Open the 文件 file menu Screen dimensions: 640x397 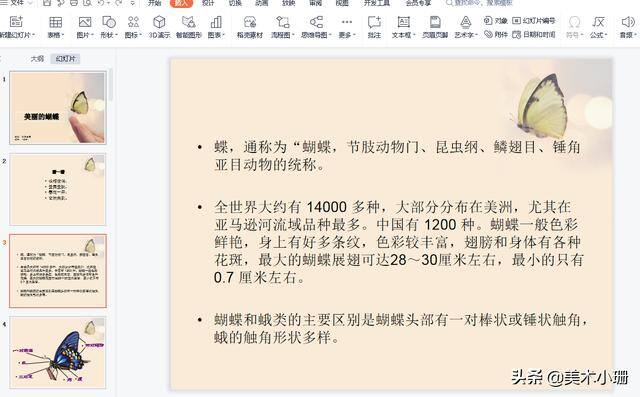[16, 3]
